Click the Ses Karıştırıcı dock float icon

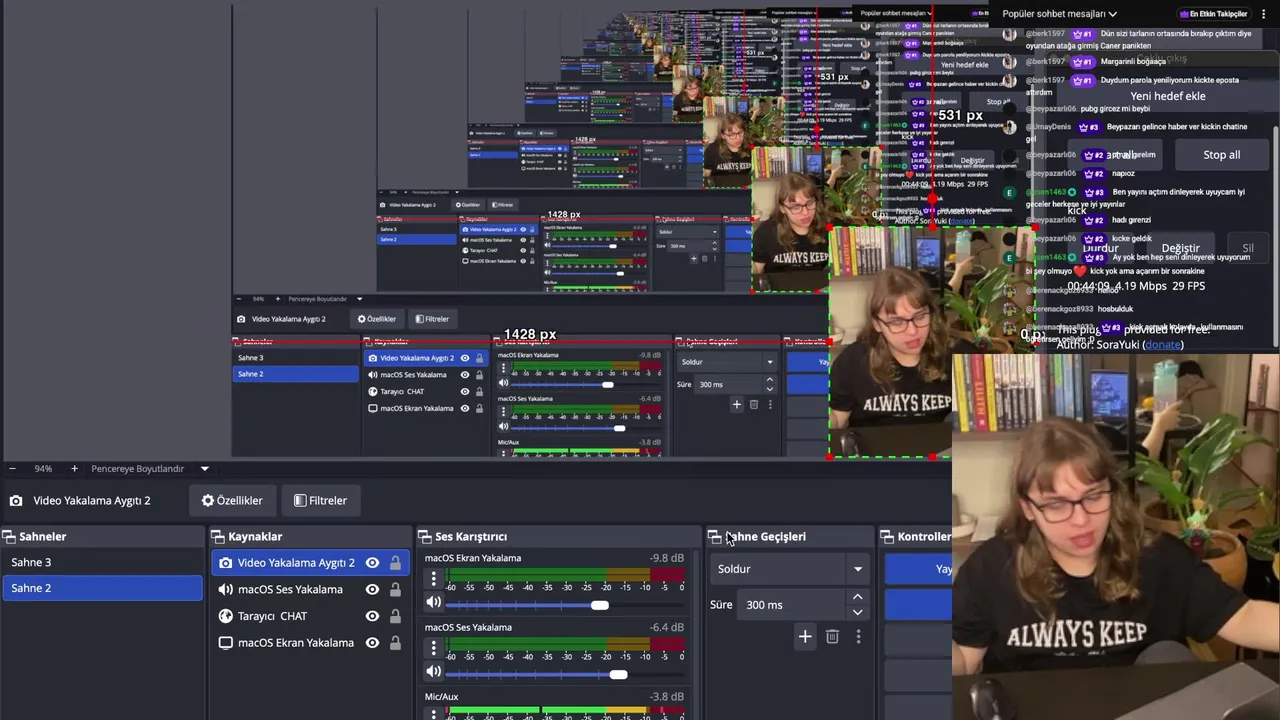coord(425,537)
